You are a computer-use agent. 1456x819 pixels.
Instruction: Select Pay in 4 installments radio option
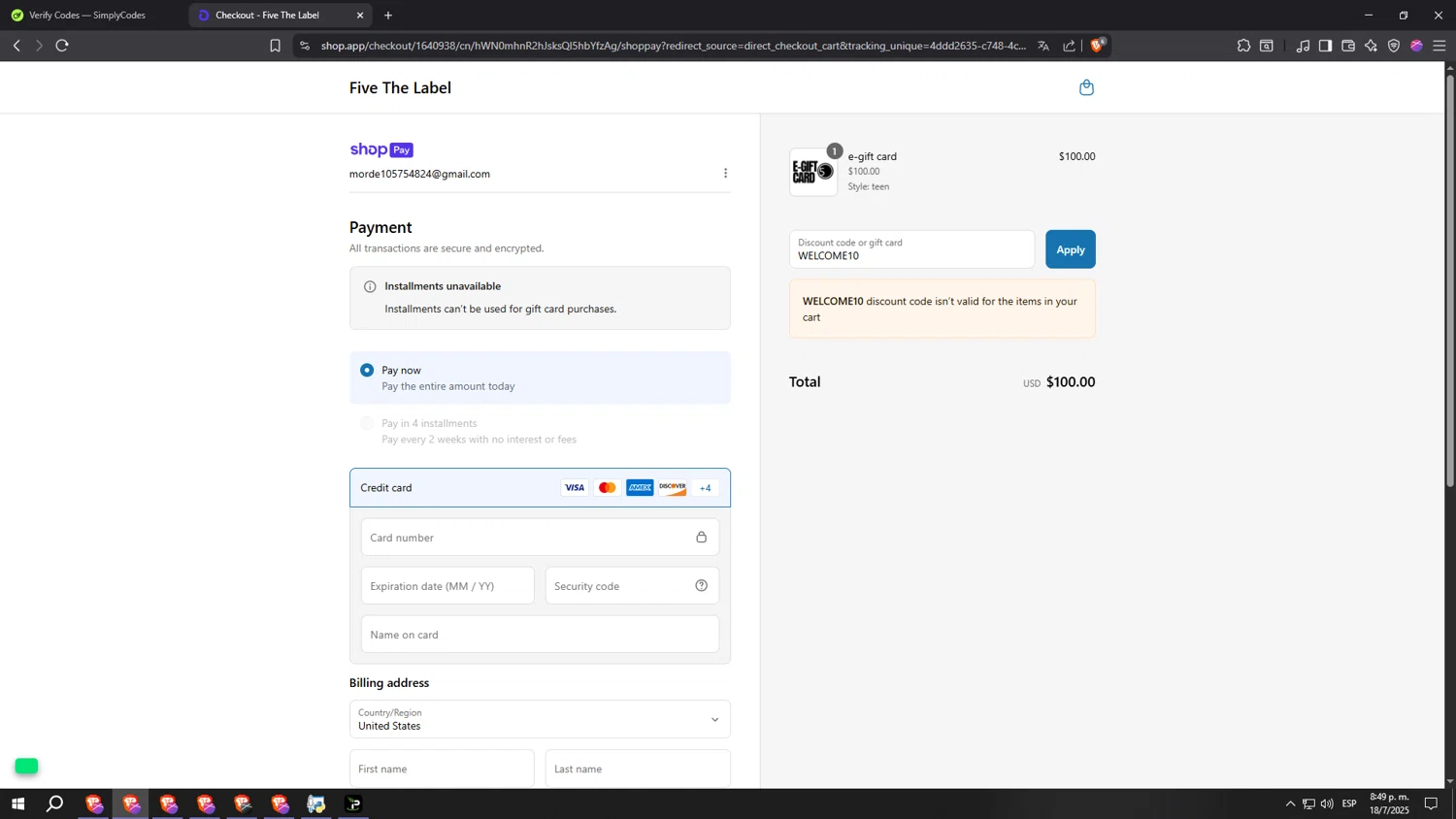pyautogui.click(x=367, y=423)
